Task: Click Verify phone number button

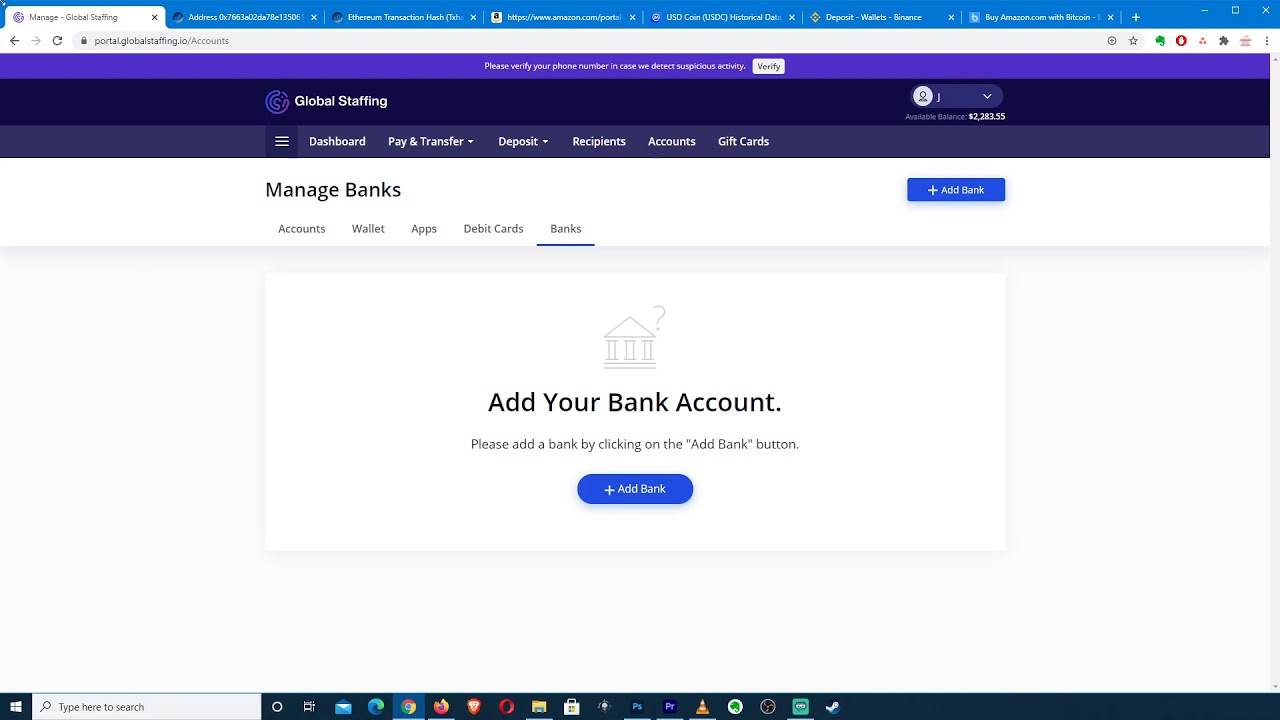Action: click(x=768, y=66)
